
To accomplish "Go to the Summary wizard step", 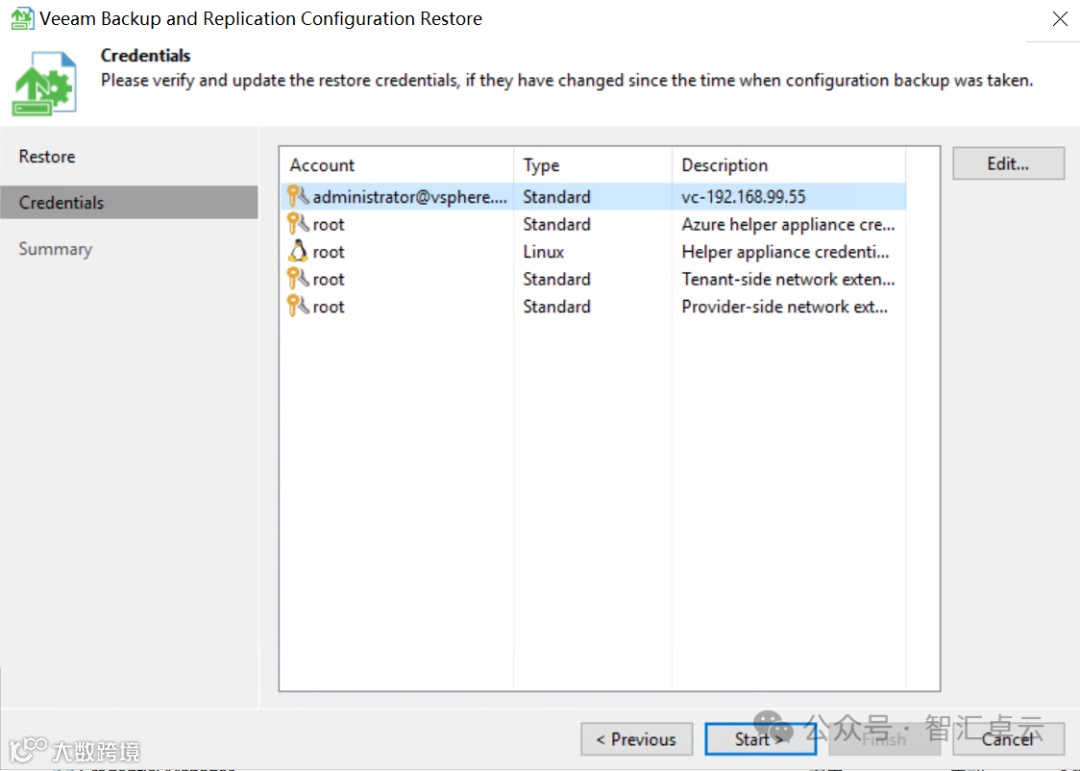I will coord(55,249).
